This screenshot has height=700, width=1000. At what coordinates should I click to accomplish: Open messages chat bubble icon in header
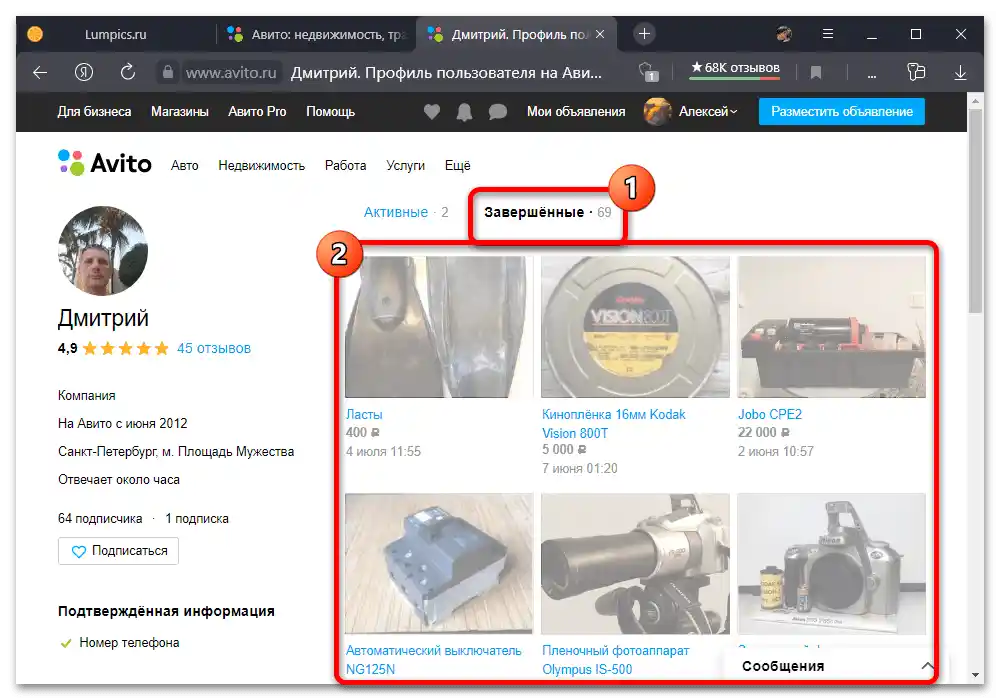point(497,112)
